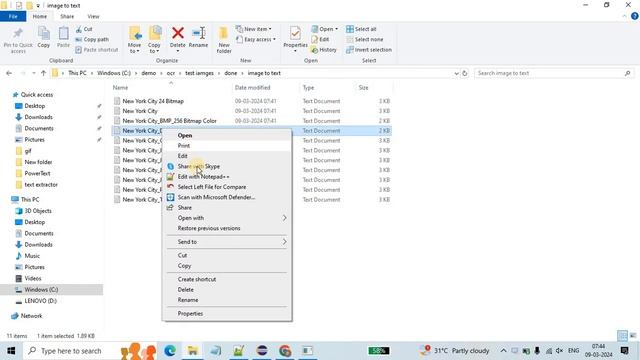Click the Paste ribbon icon

(63, 38)
